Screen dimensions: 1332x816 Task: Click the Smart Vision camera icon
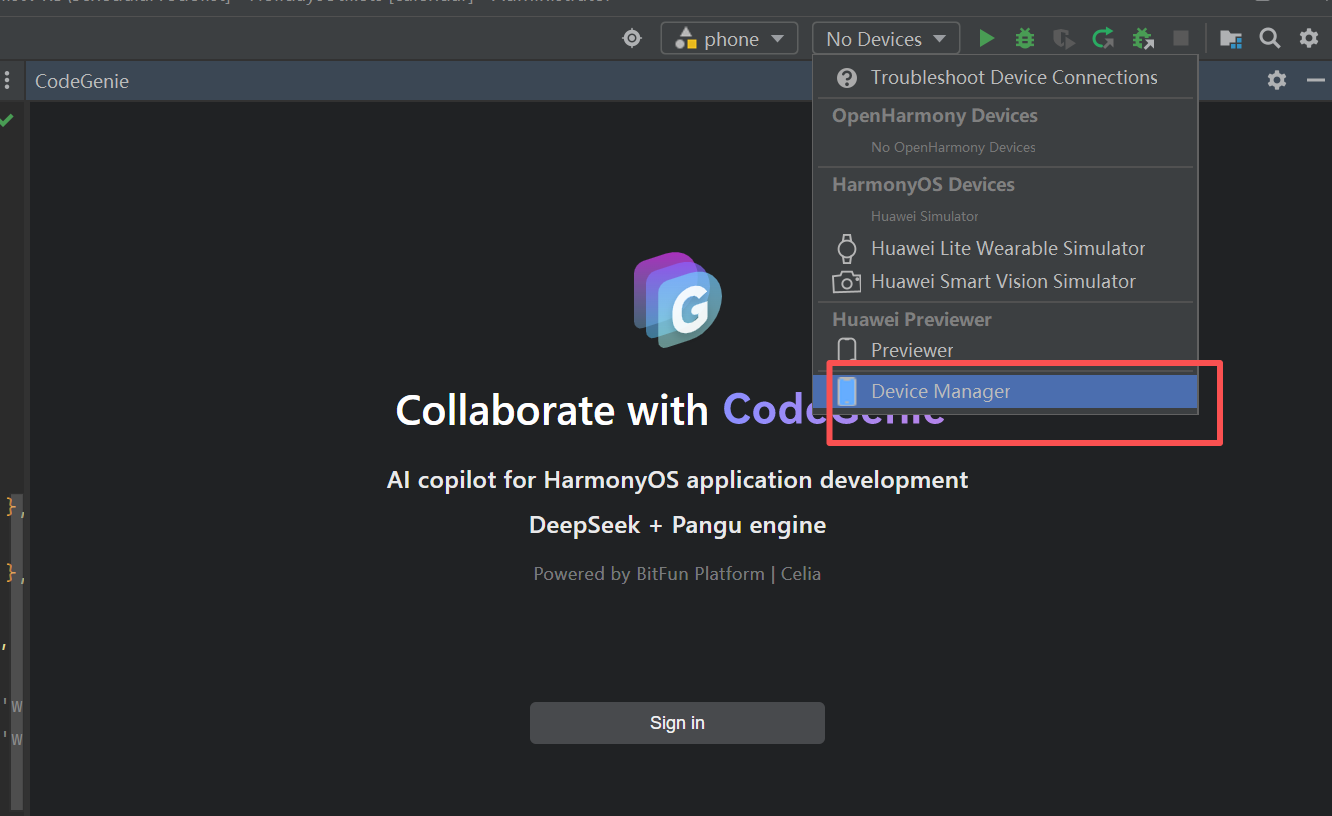(847, 282)
